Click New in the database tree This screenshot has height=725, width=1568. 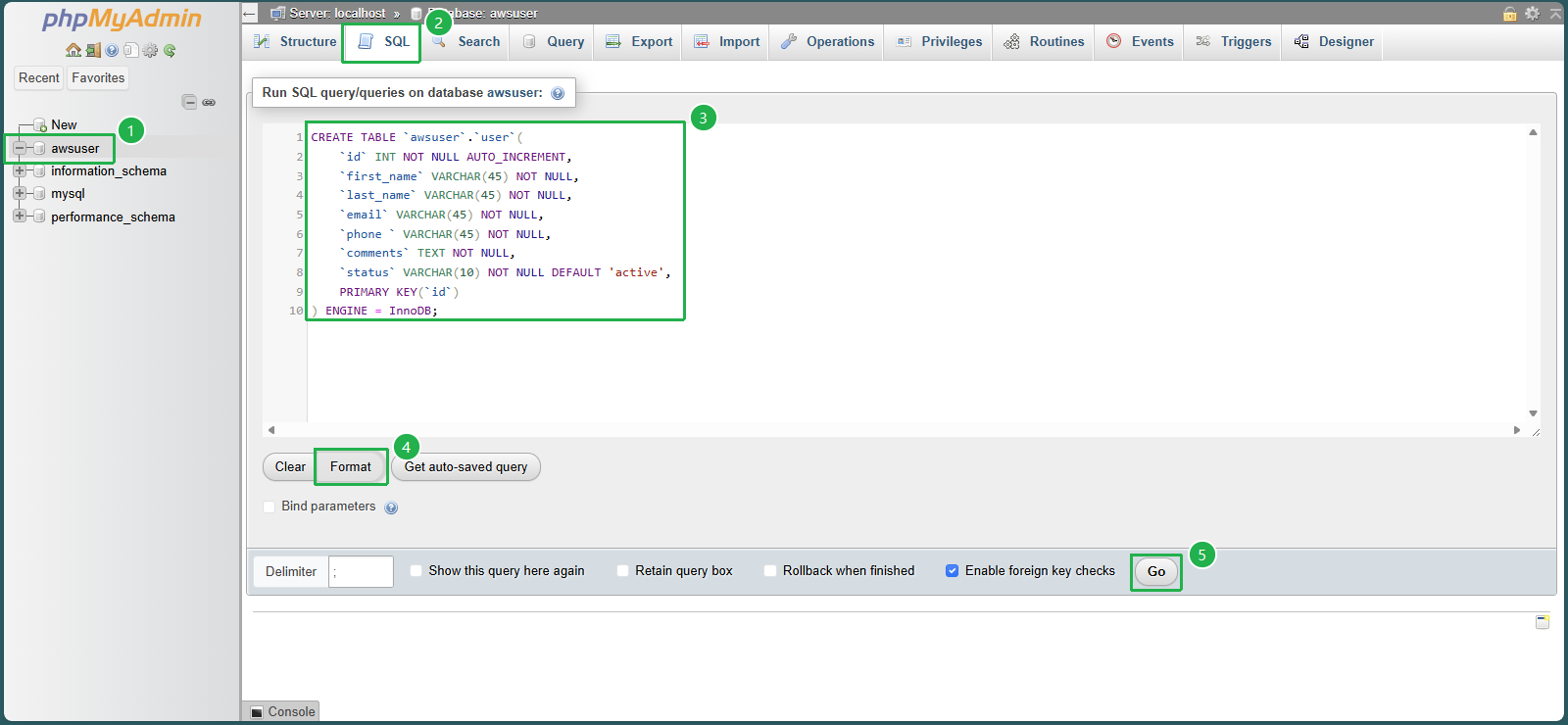pos(64,125)
